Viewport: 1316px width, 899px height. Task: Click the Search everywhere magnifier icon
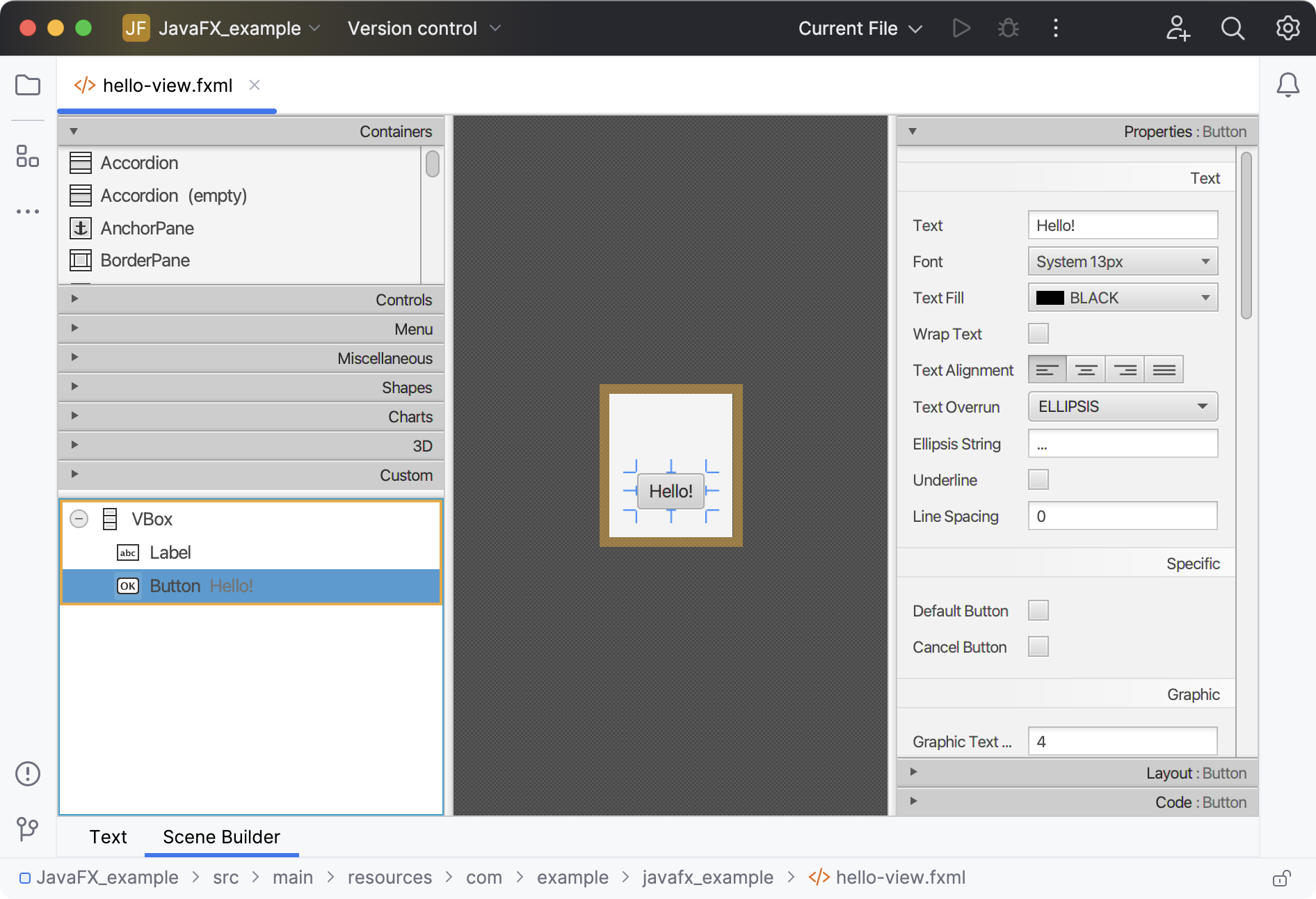[x=1233, y=29]
